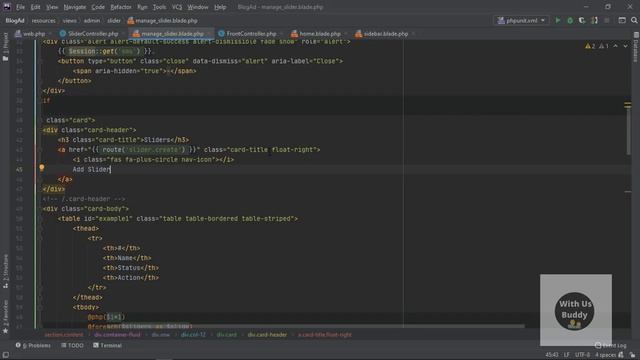
Task: Open the Edit menu
Action: (x=36, y=7)
